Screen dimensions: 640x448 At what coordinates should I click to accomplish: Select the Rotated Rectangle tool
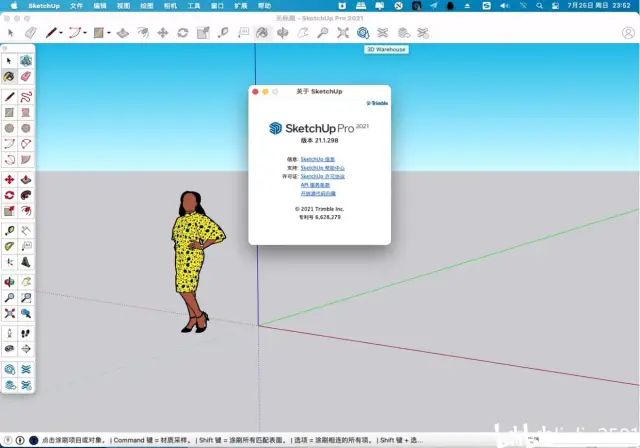pos(26,112)
